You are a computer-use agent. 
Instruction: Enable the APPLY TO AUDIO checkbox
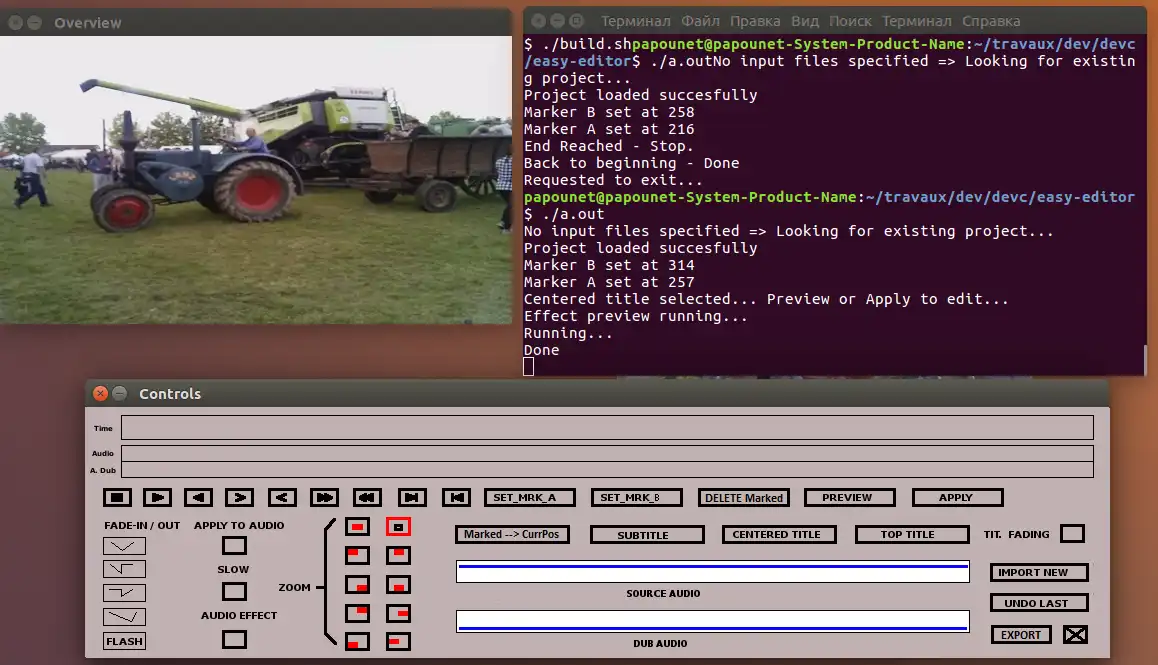(234, 546)
